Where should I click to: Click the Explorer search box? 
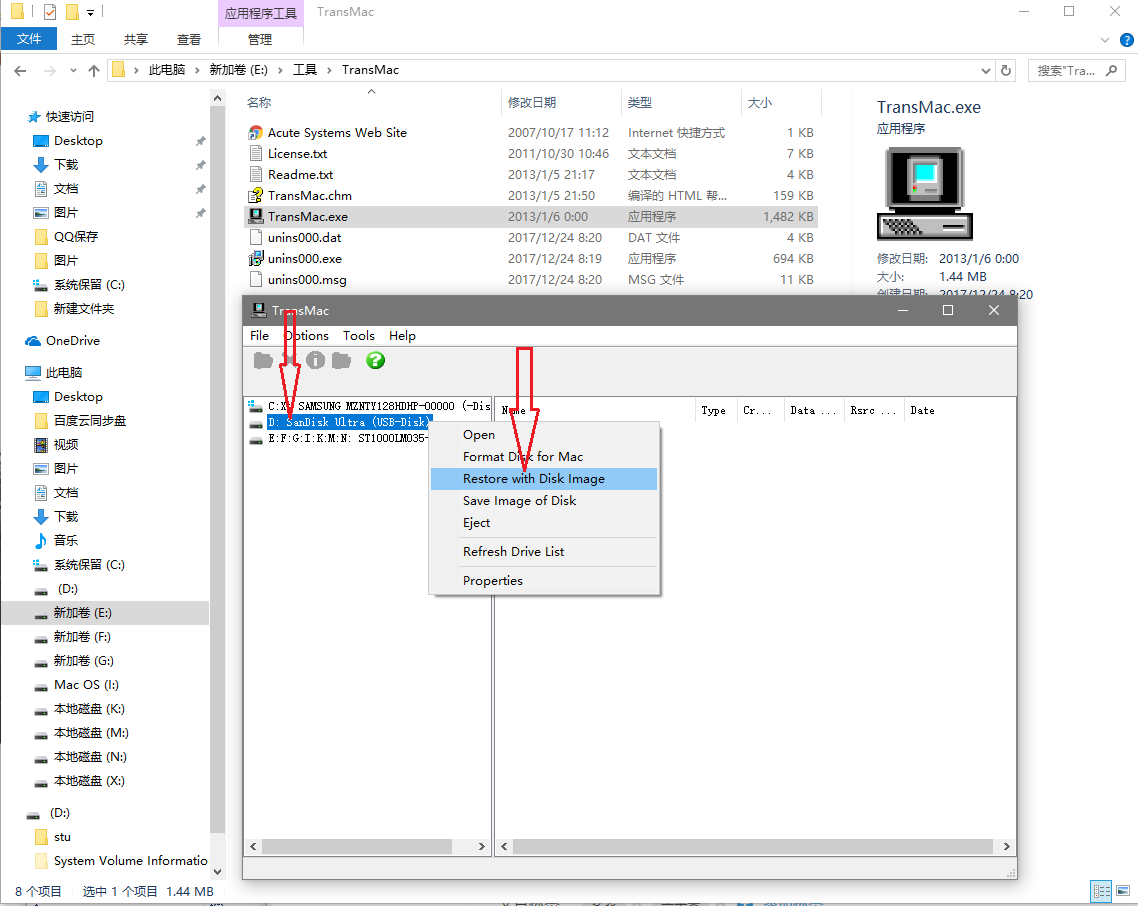click(x=1076, y=70)
